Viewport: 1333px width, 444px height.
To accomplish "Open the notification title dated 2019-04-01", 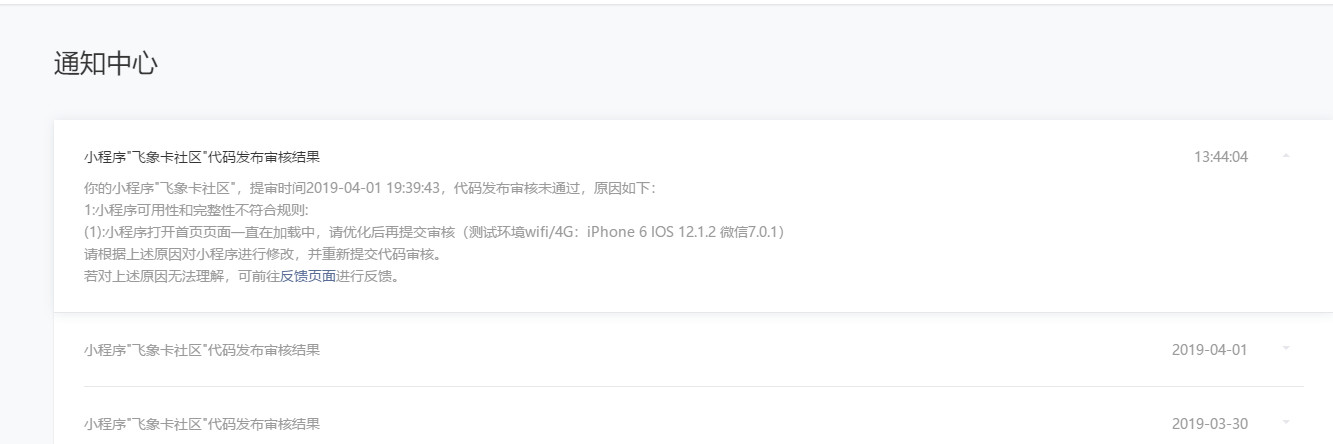I will click(202, 349).
